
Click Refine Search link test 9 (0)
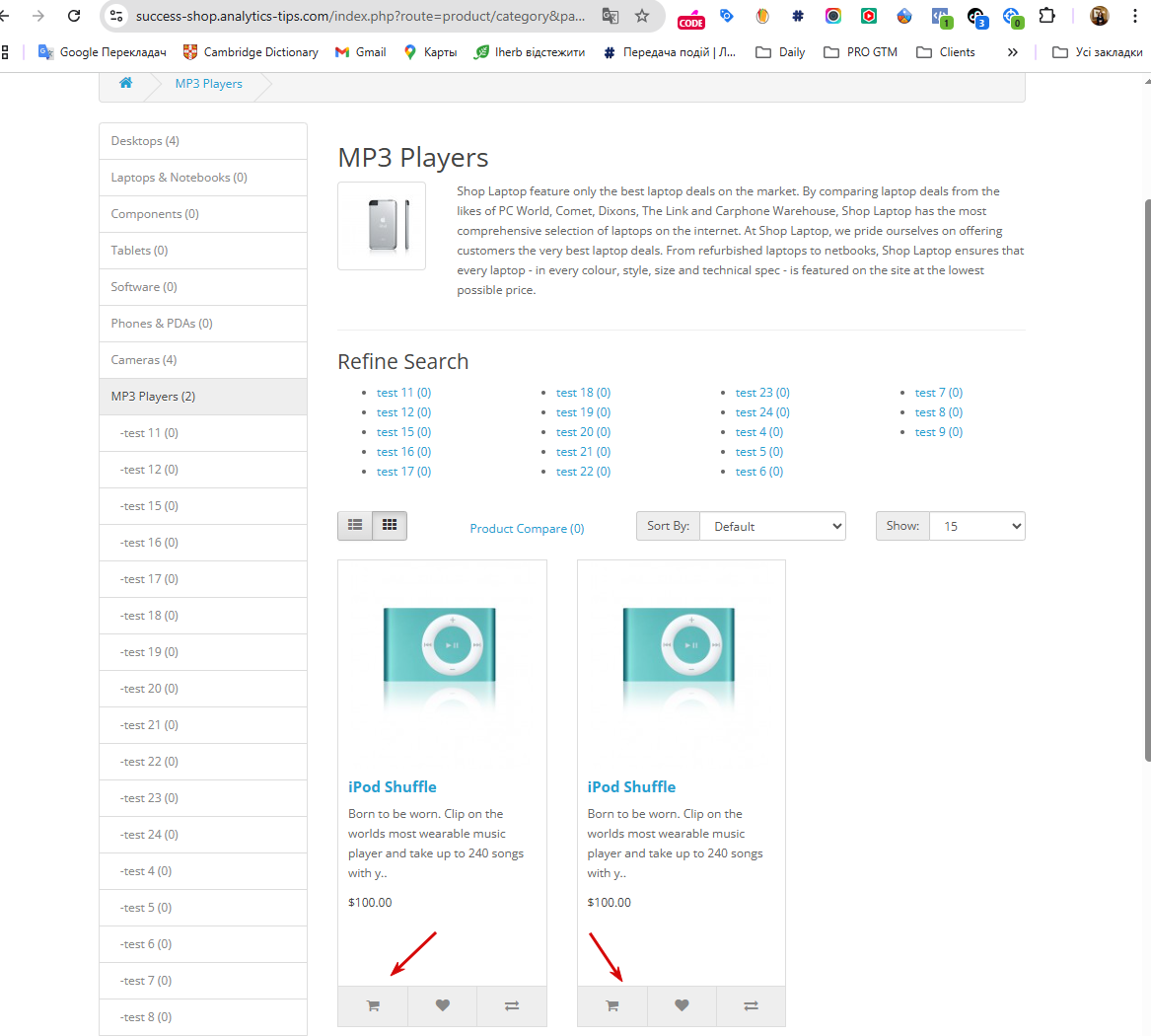pos(939,432)
